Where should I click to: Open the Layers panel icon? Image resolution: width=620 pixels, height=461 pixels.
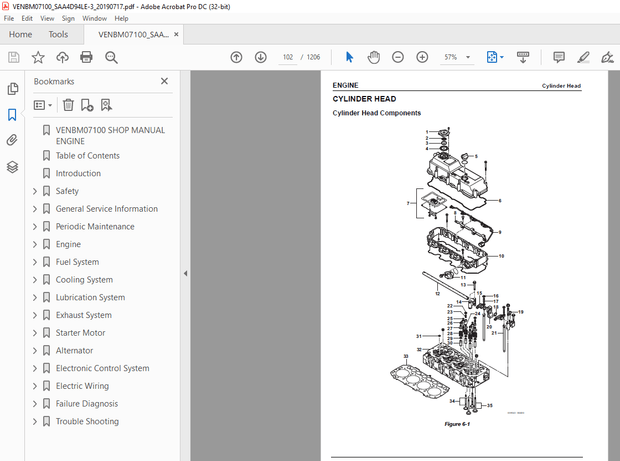[x=12, y=167]
